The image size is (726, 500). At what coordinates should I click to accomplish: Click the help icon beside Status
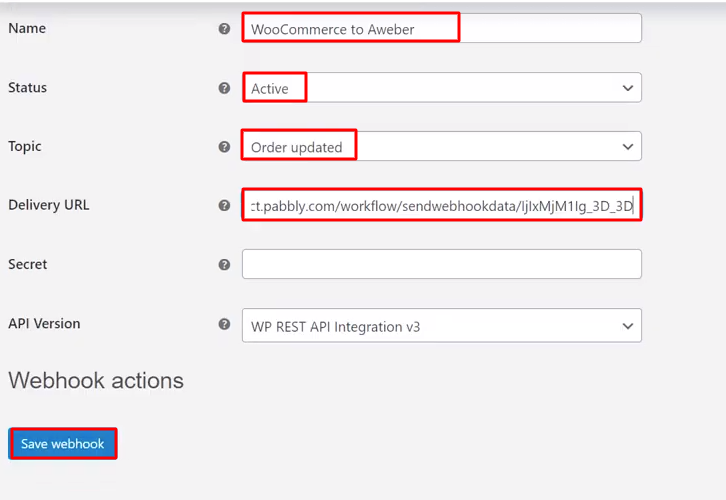224,88
